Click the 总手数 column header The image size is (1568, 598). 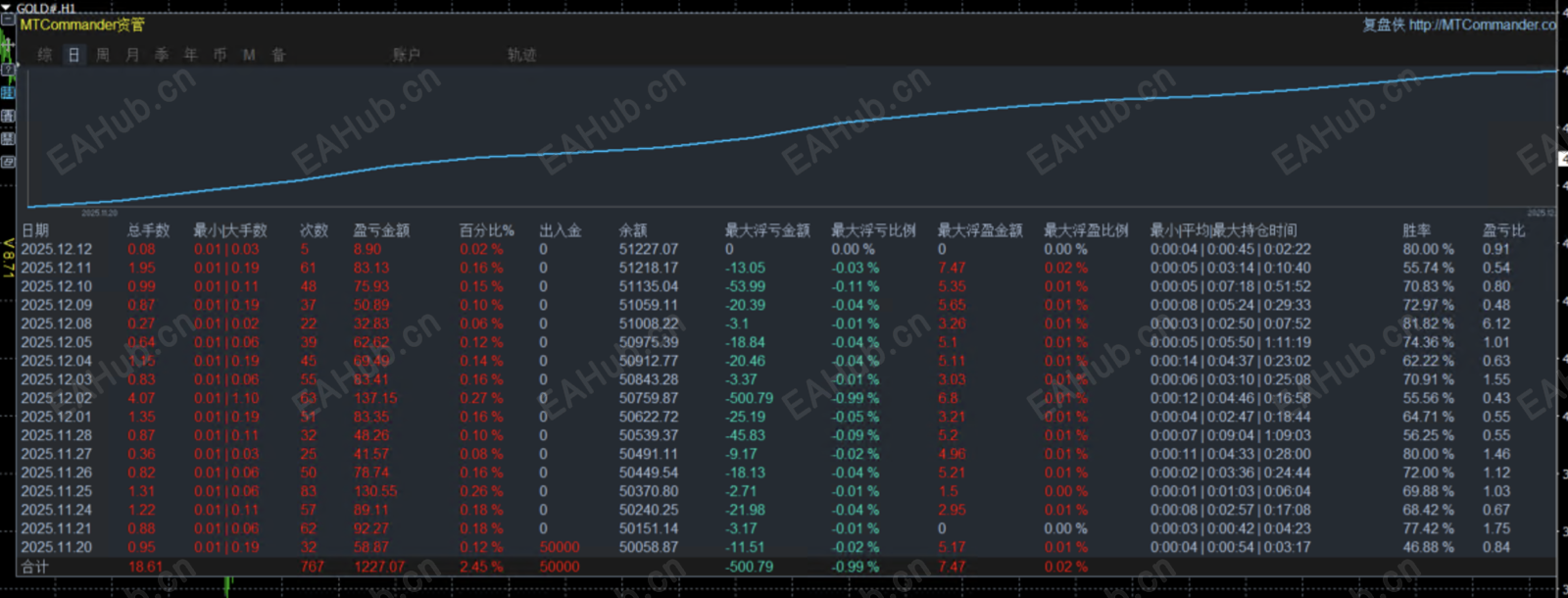pyautogui.click(x=148, y=230)
